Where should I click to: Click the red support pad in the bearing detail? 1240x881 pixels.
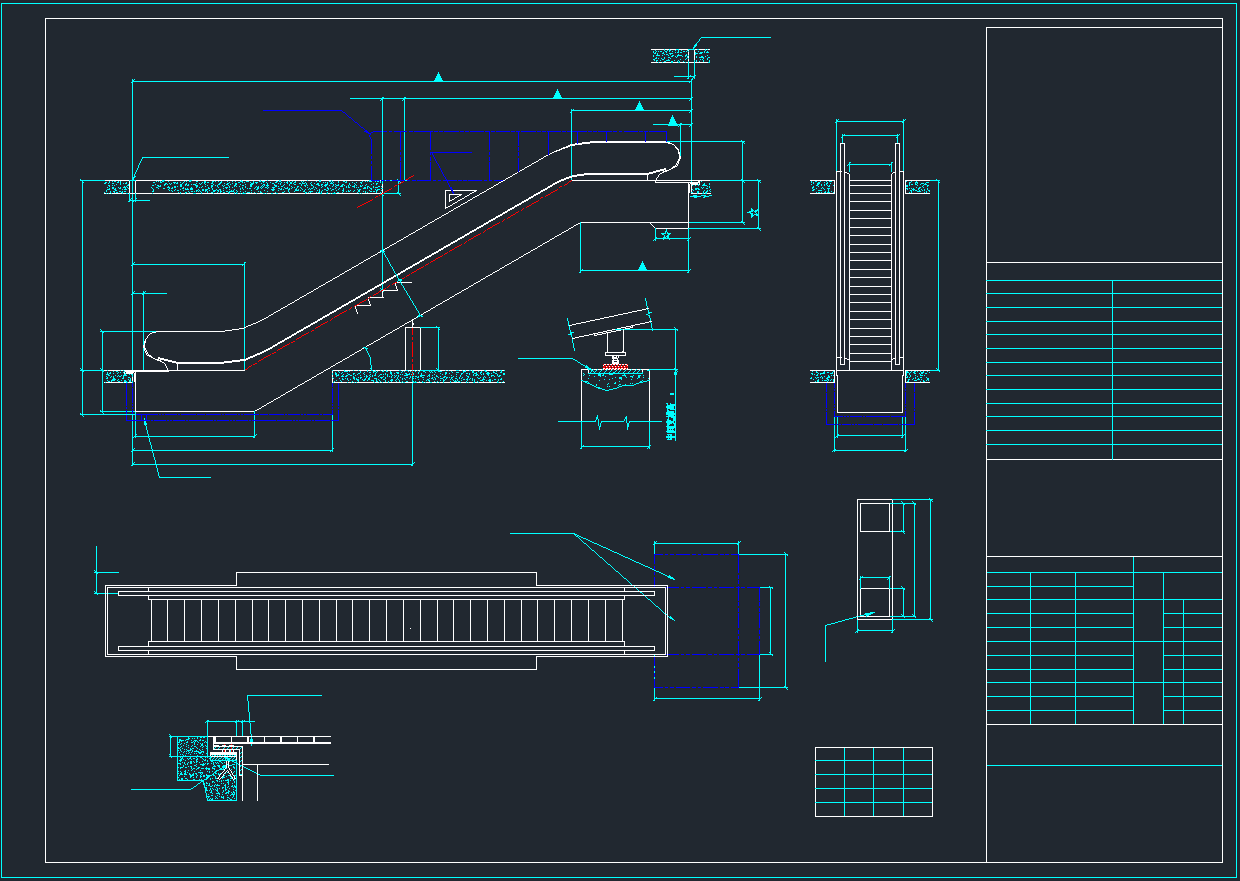tap(613, 367)
